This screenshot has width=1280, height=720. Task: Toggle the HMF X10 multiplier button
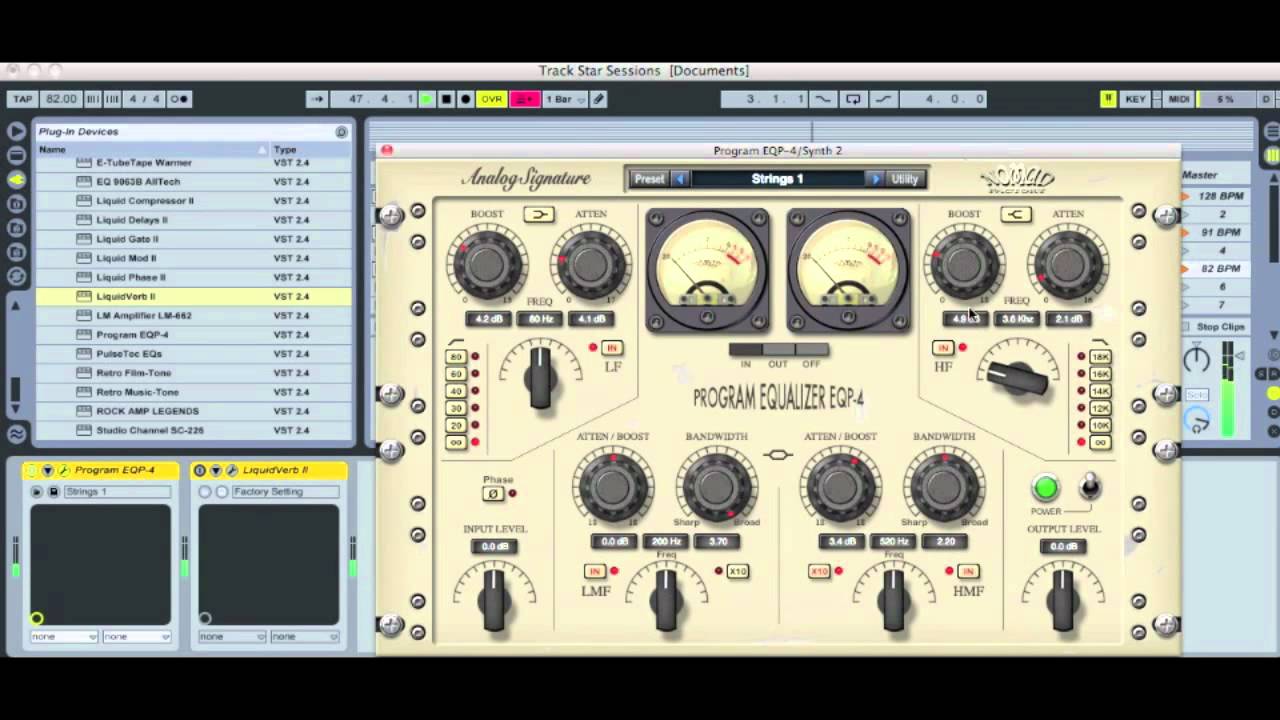point(819,572)
